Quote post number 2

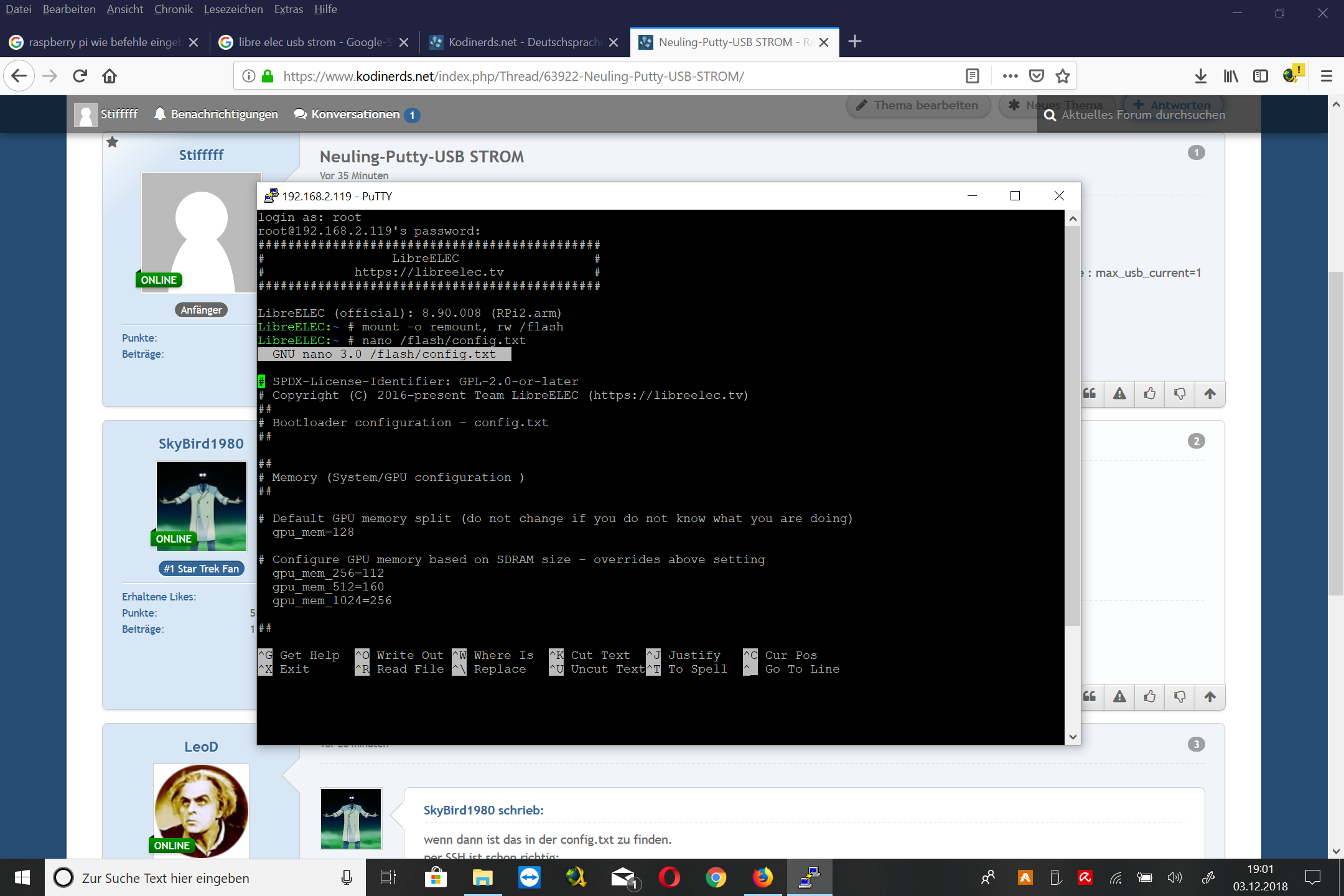tap(1090, 696)
